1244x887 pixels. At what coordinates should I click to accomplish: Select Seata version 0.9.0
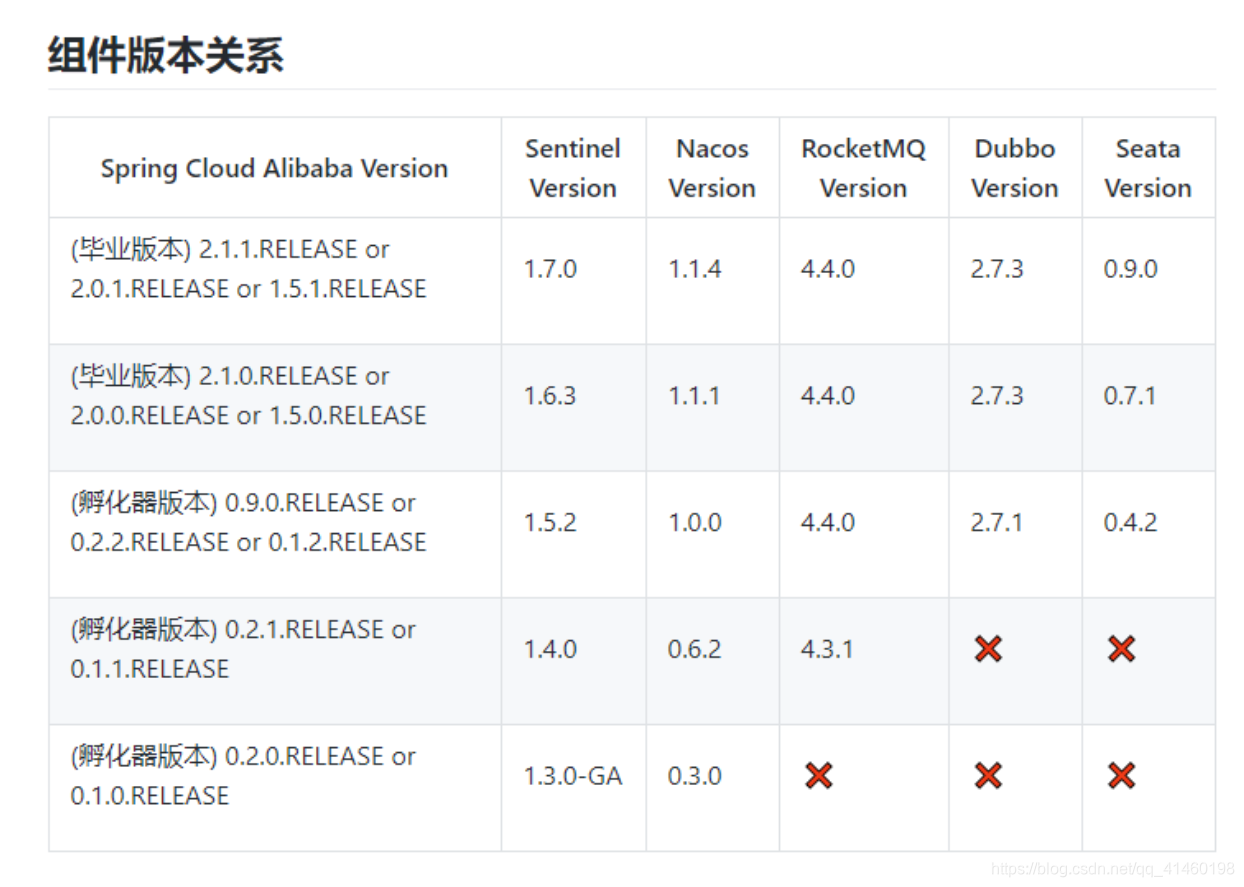(x=1131, y=269)
